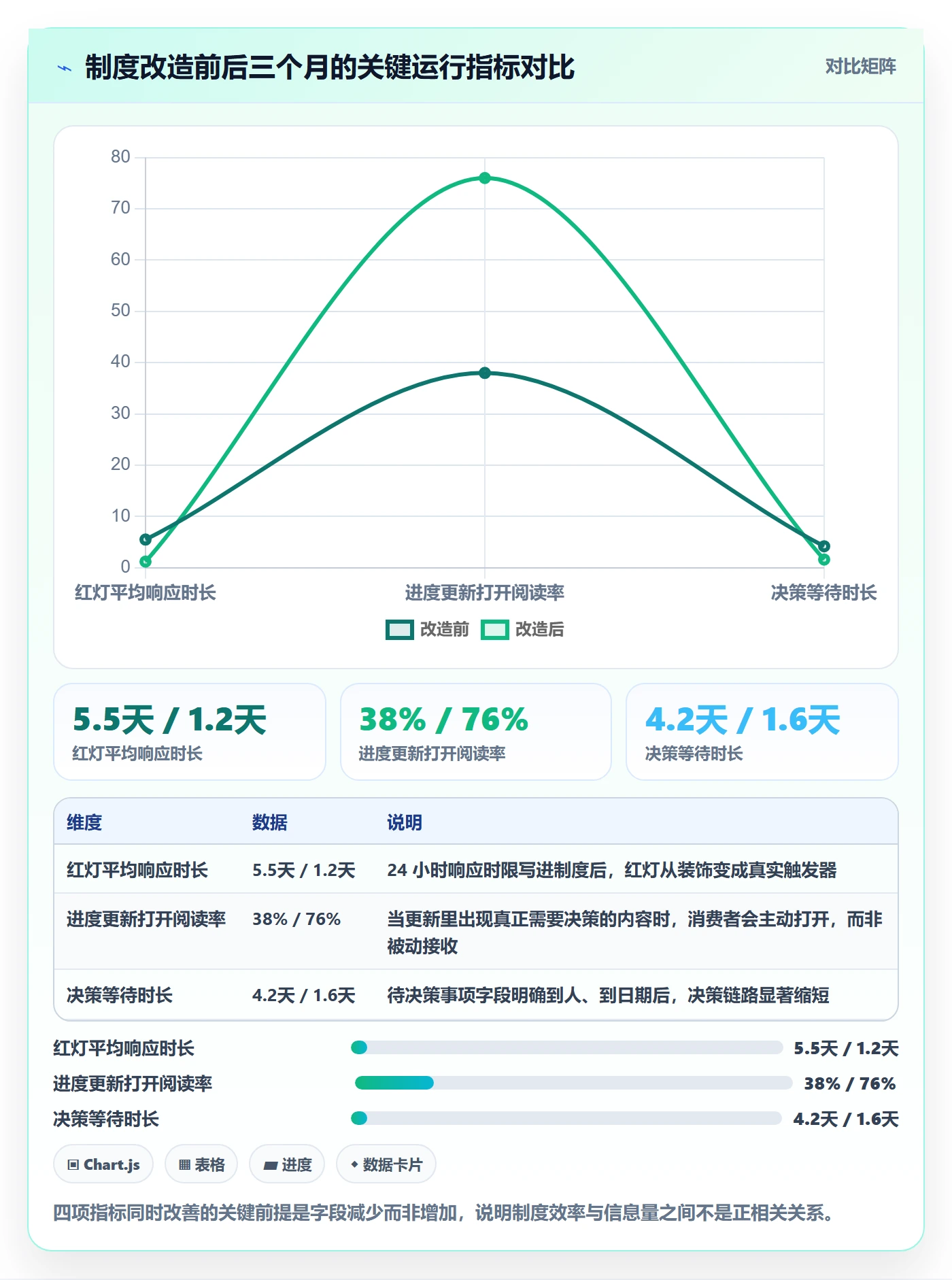Click the 改造后 data point over 决策等待时长
This screenshot has height=1280, width=952.
824,559
